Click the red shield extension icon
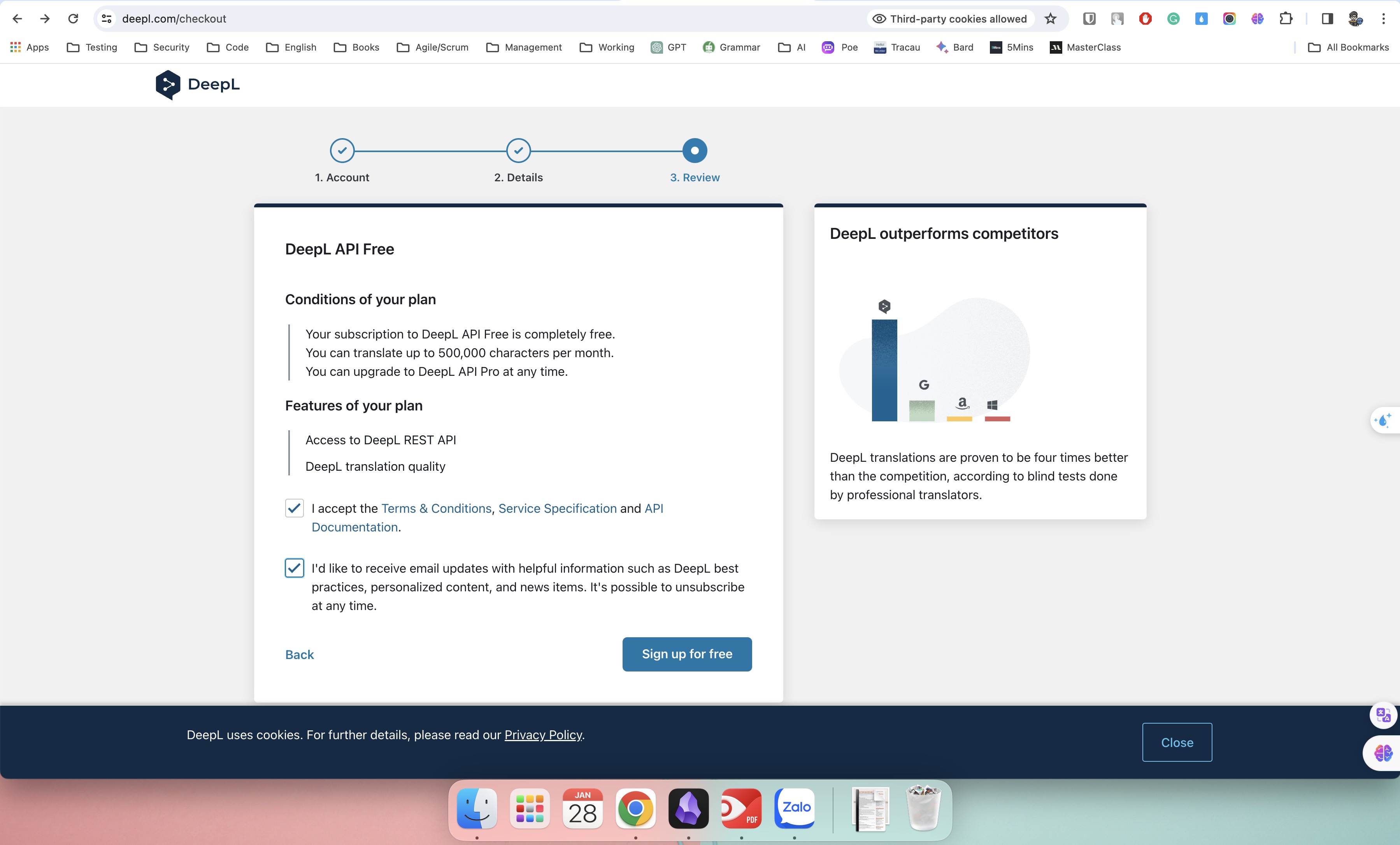This screenshot has height=845, width=1400. (1146, 19)
